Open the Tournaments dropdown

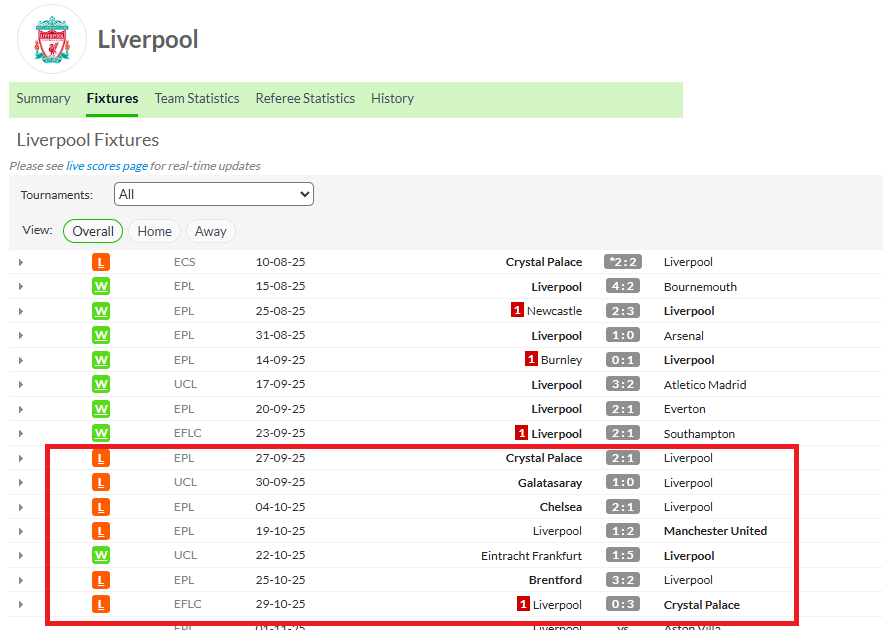tap(213, 194)
